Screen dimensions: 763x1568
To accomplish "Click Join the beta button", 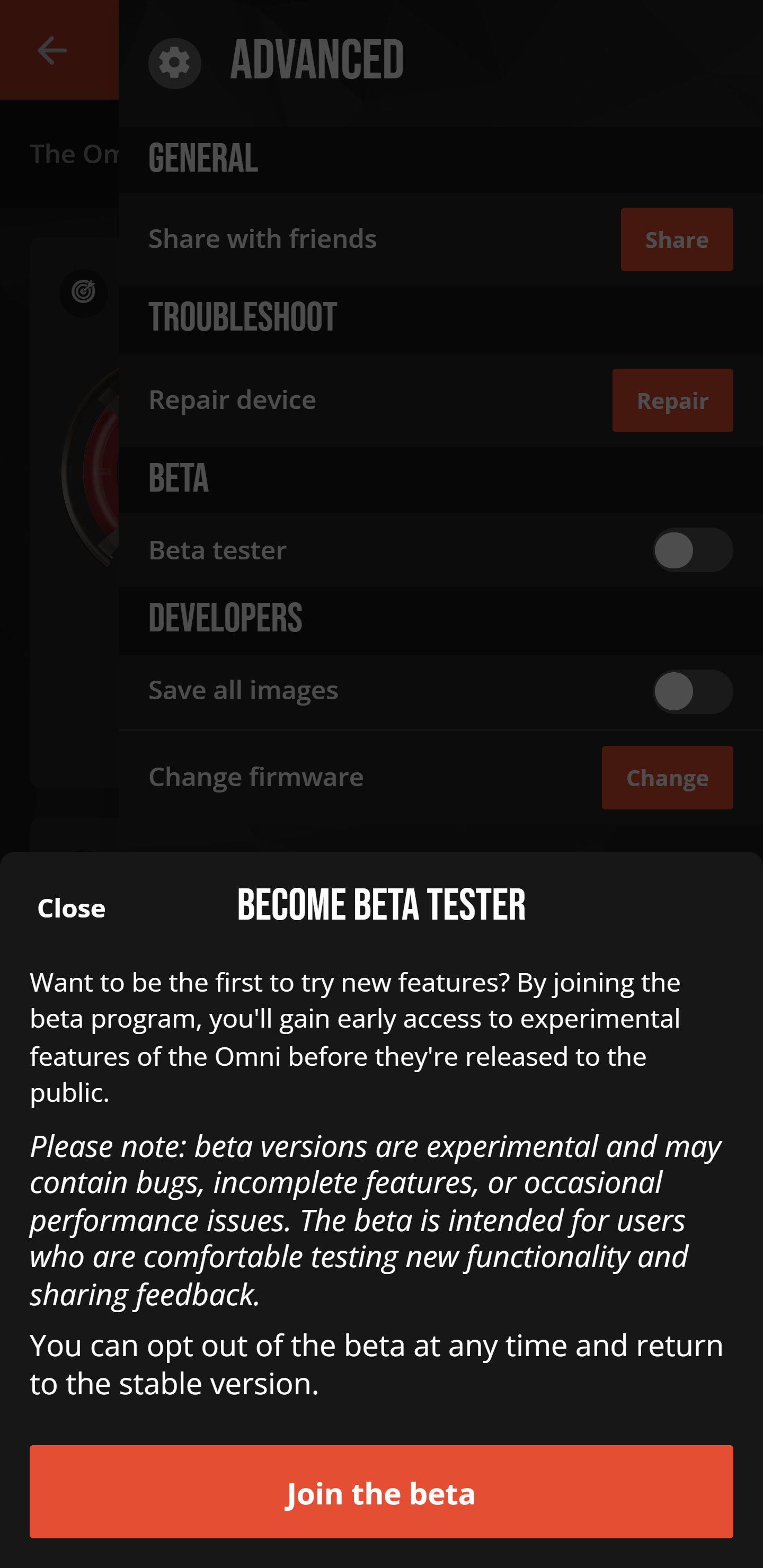I will pyautogui.click(x=381, y=1491).
